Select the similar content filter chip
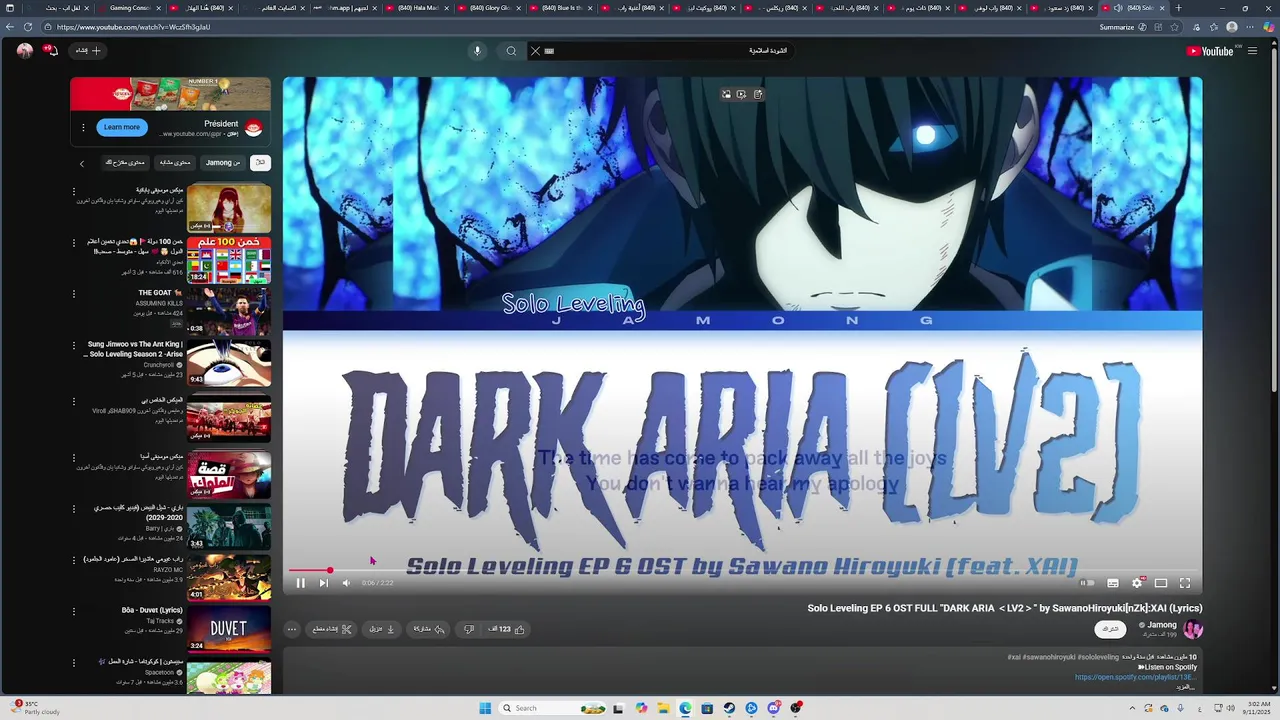The width and height of the screenshot is (1280, 720). [175, 162]
